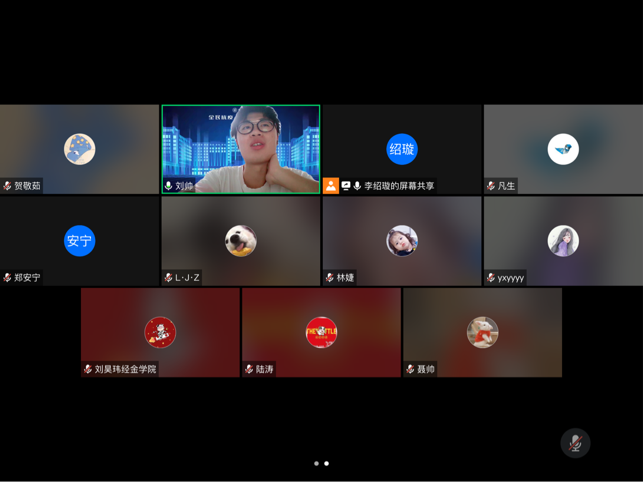Click muted mic icon beside 贺敬茹
Viewport: 643px width, 482px height.
[8, 186]
